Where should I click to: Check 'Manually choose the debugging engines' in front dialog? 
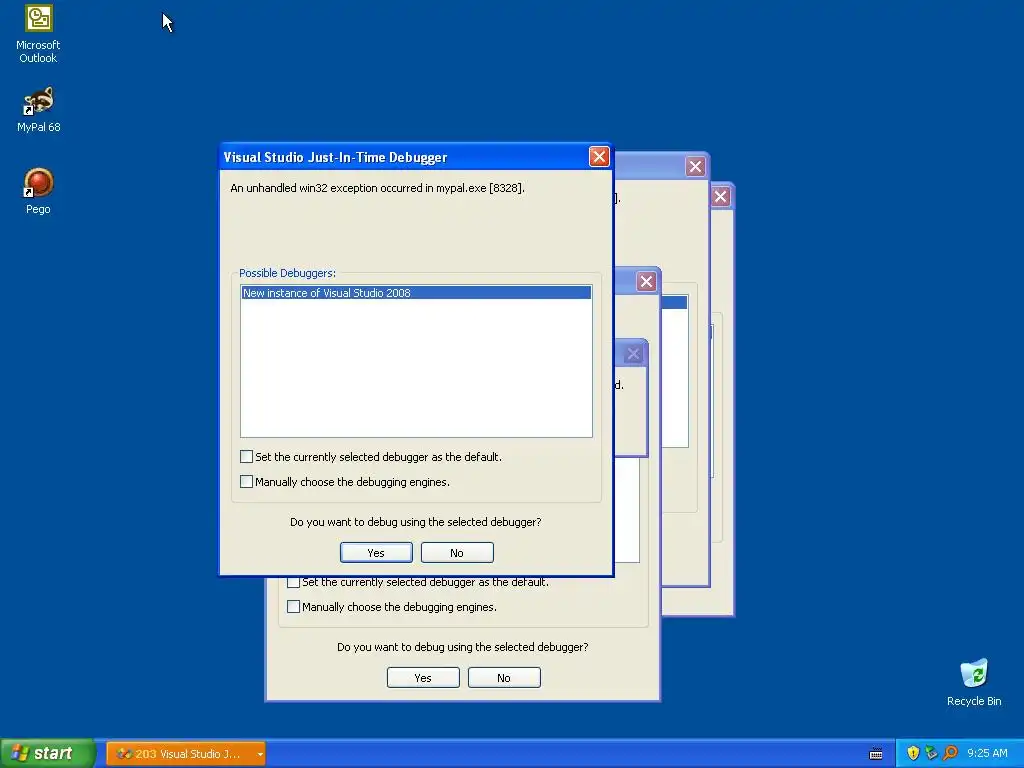246,481
